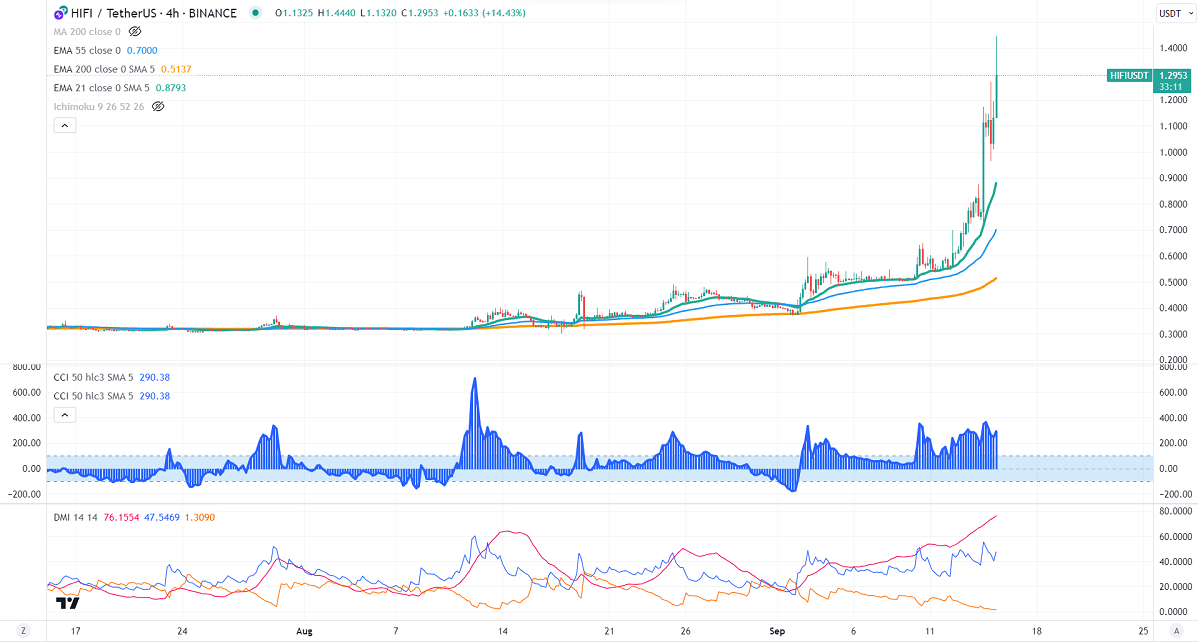This screenshot has height=644, width=1198.
Task: Select the DMI 14 14 legend
Action: [x=76, y=518]
